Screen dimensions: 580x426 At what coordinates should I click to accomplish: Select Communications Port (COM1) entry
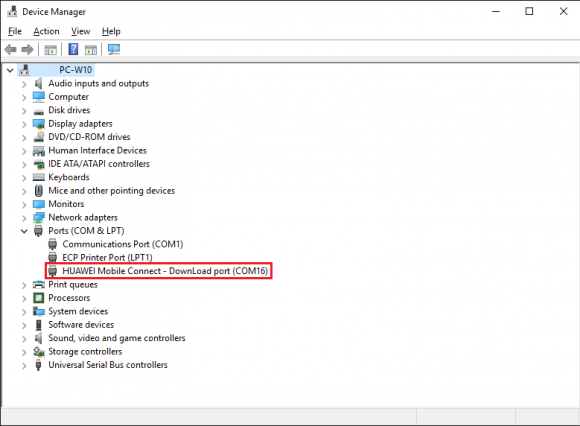click(x=123, y=244)
